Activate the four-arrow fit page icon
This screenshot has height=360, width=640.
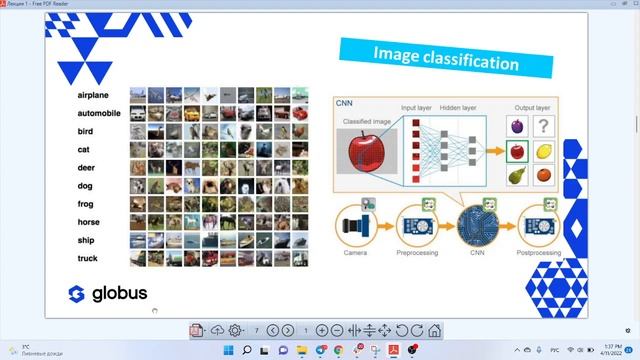click(x=385, y=330)
